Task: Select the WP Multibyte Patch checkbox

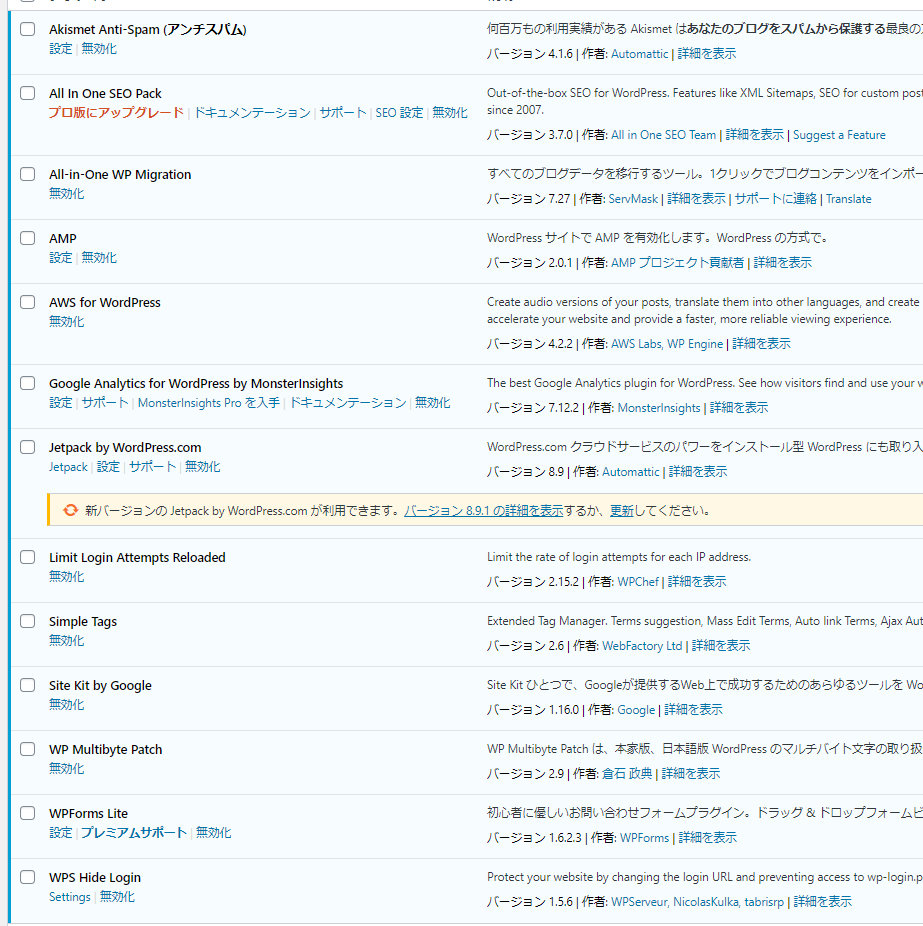Action: 27,749
